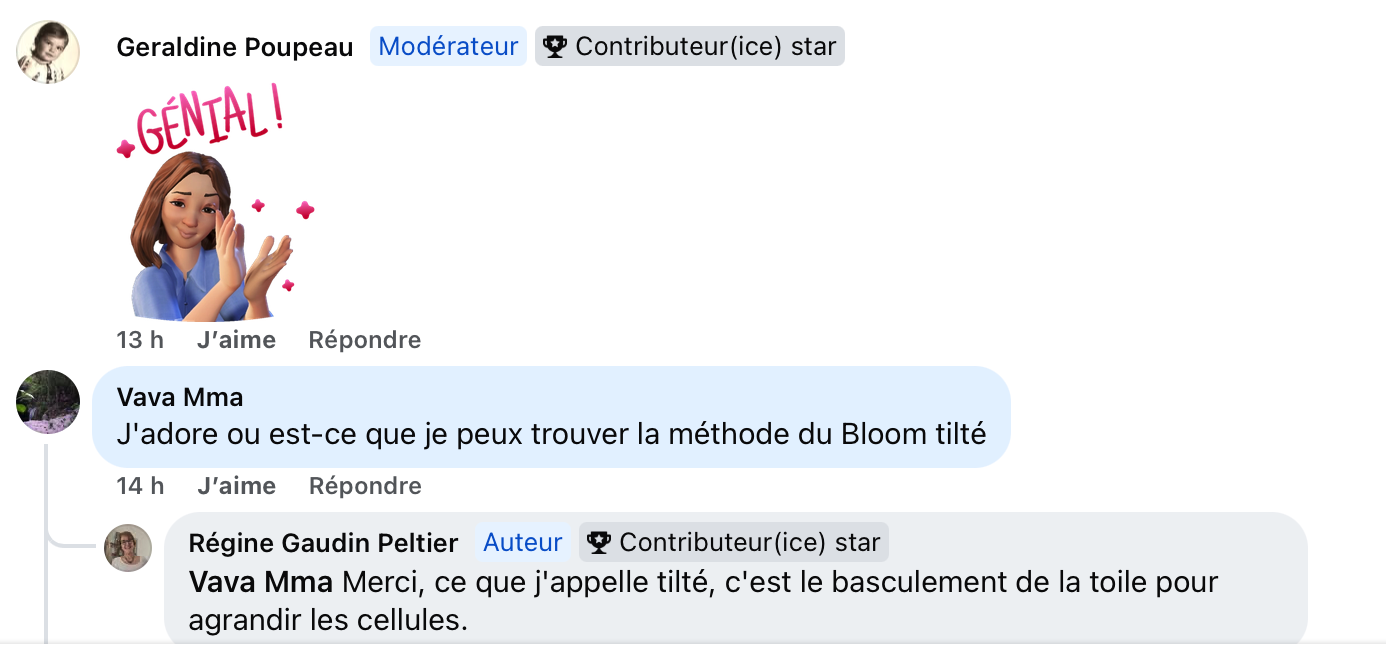Like Geraldine Poupeau's sticker comment
The image size is (1386, 662).
point(236,340)
